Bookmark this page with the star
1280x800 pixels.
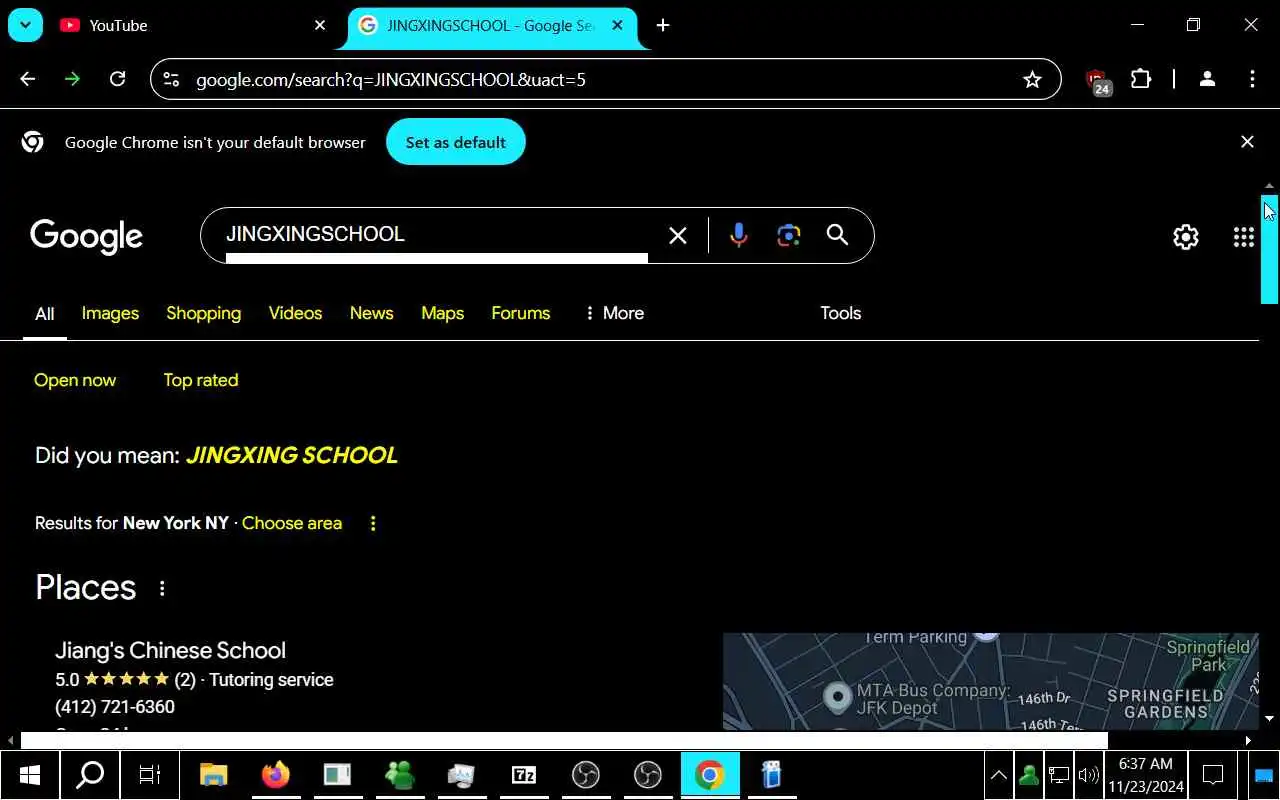(x=1032, y=79)
